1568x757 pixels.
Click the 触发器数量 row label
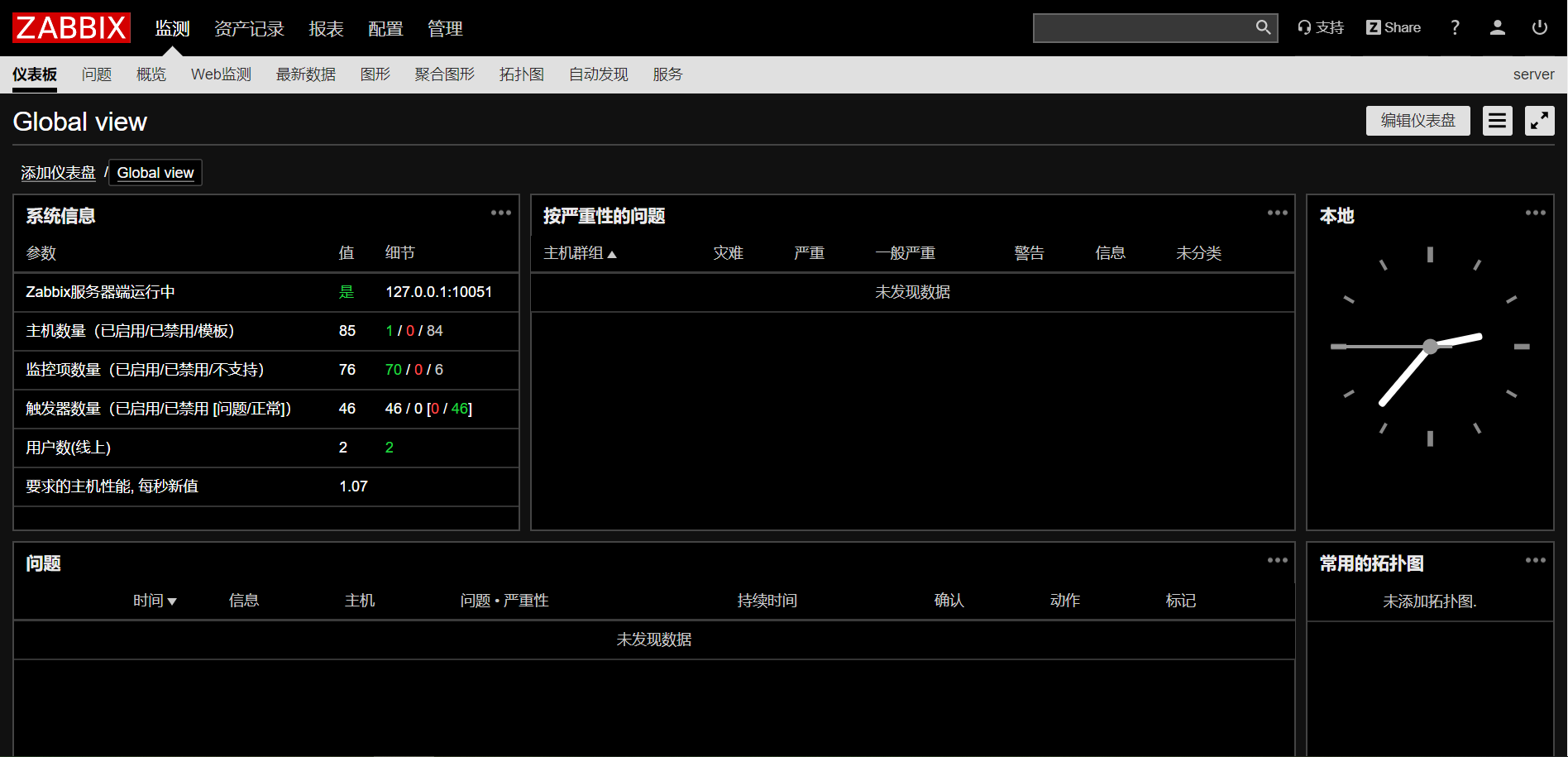click(158, 409)
